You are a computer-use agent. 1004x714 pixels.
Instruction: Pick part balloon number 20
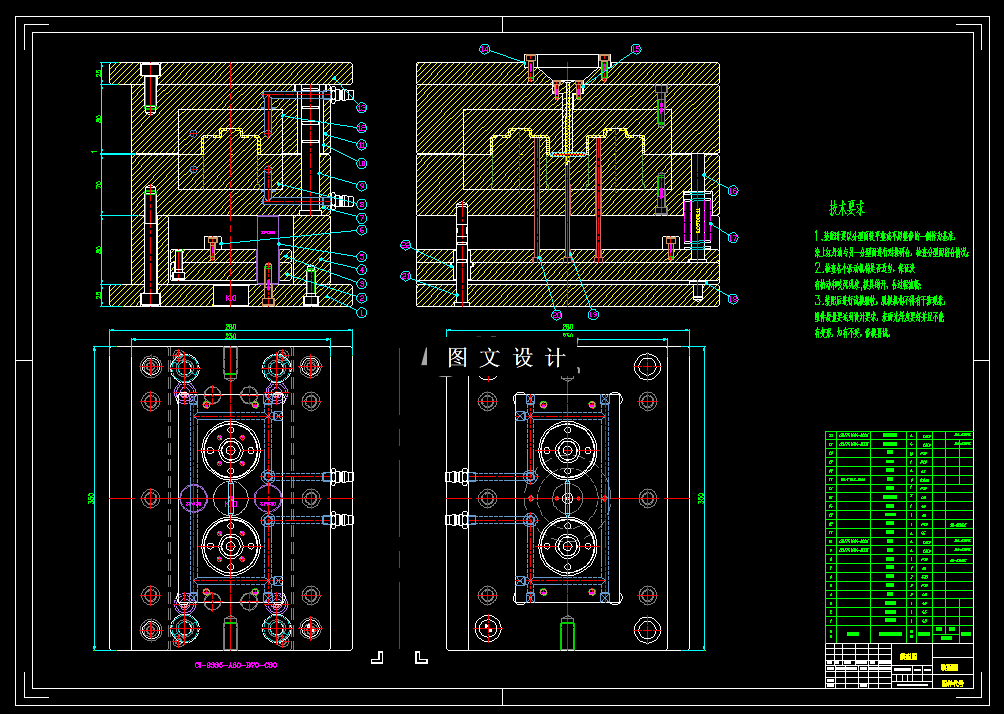tap(556, 314)
